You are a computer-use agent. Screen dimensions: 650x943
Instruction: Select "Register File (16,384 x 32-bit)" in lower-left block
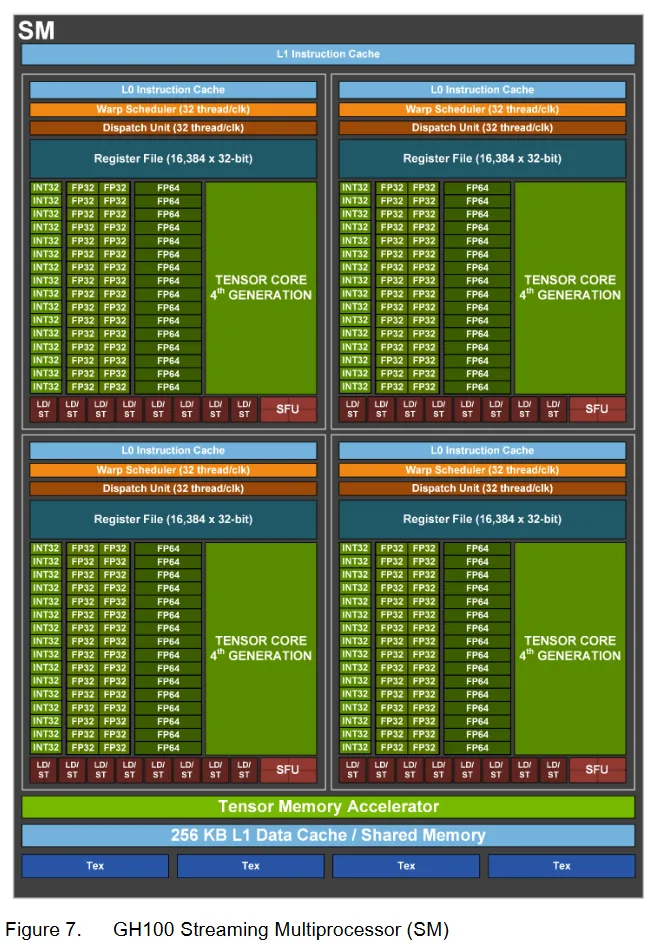[173, 520]
